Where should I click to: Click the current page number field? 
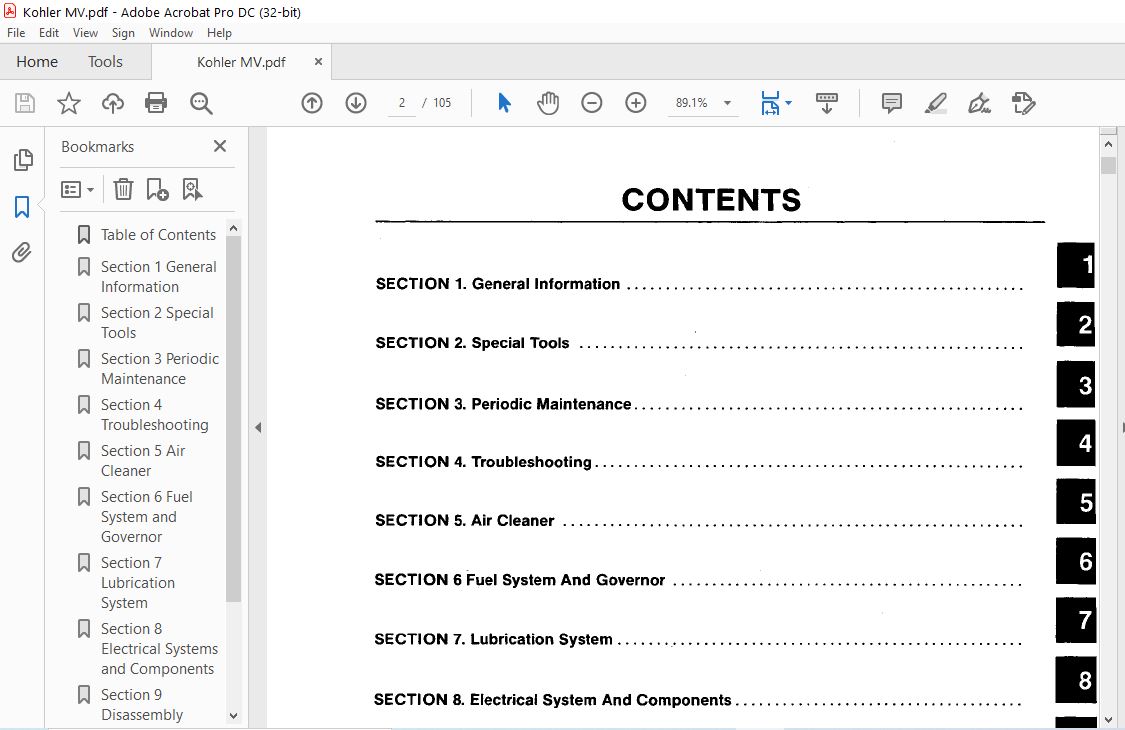402,103
